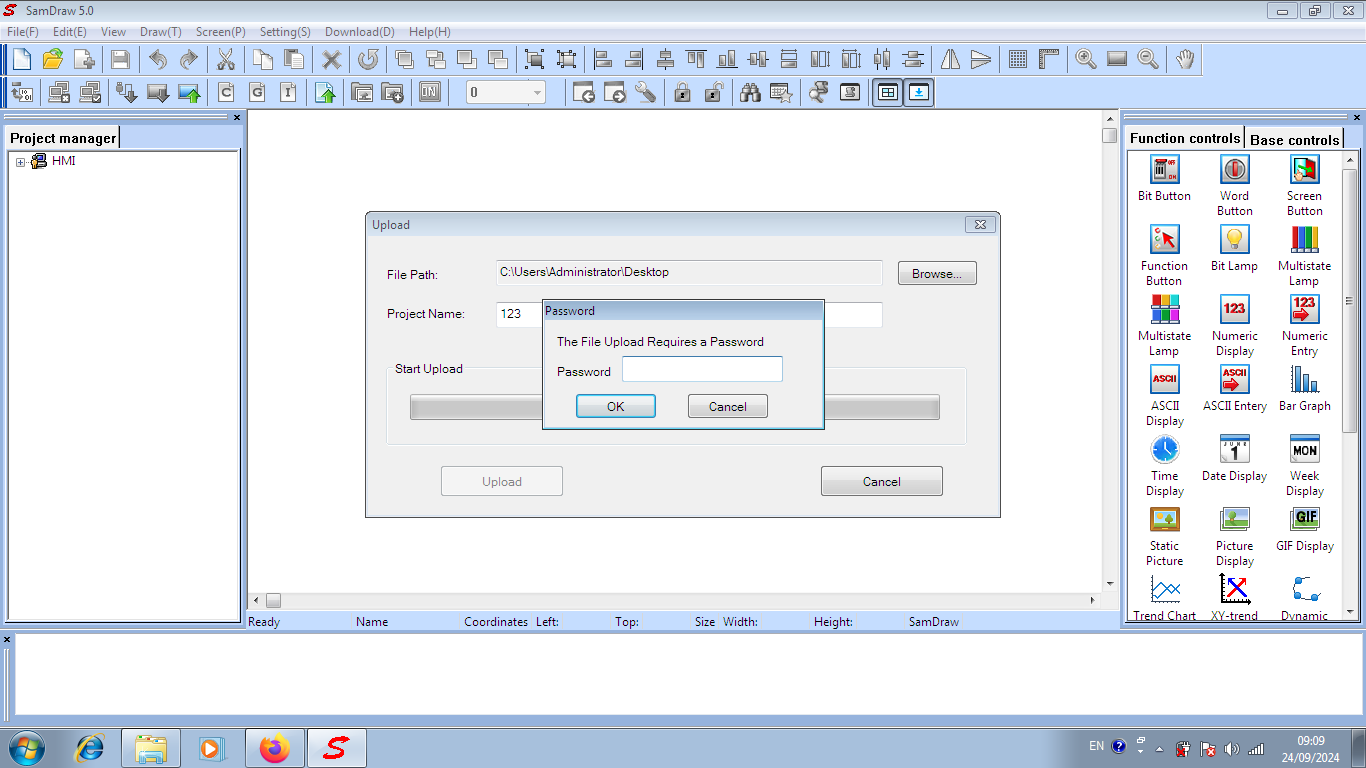Open the Download(D) menu

[x=360, y=32]
